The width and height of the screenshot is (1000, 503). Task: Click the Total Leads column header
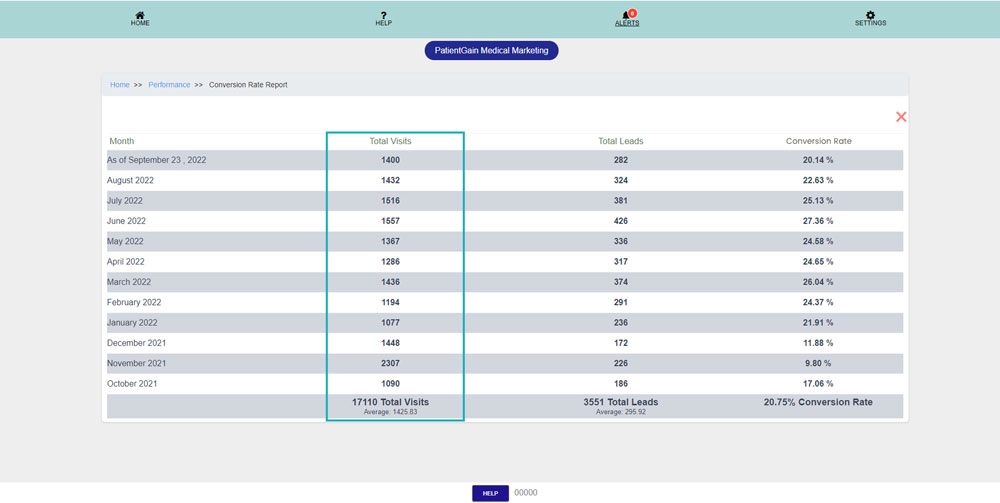pyautogui.click(x=621, y=141)
